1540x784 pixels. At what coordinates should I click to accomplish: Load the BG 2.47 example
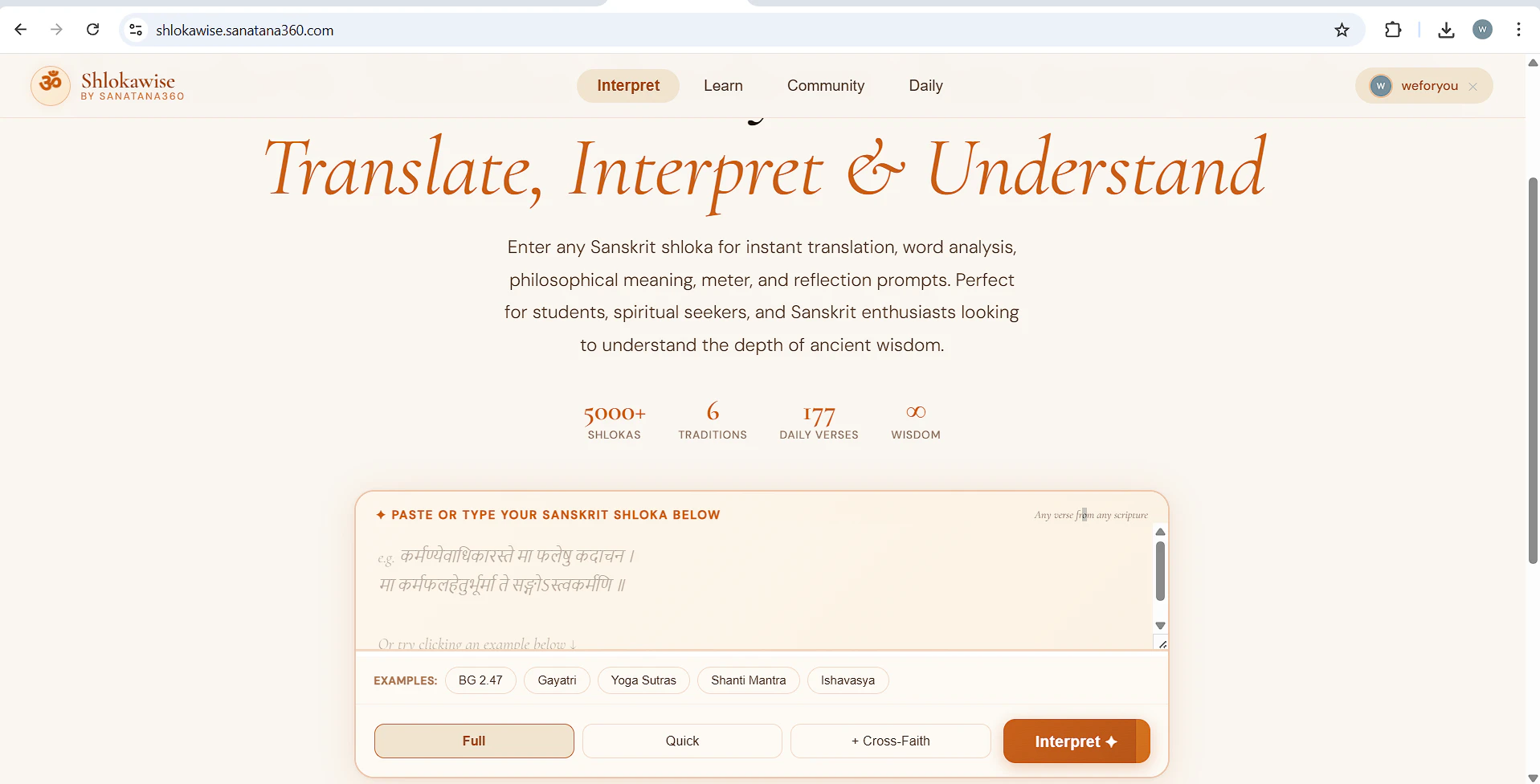coord(480,680)
